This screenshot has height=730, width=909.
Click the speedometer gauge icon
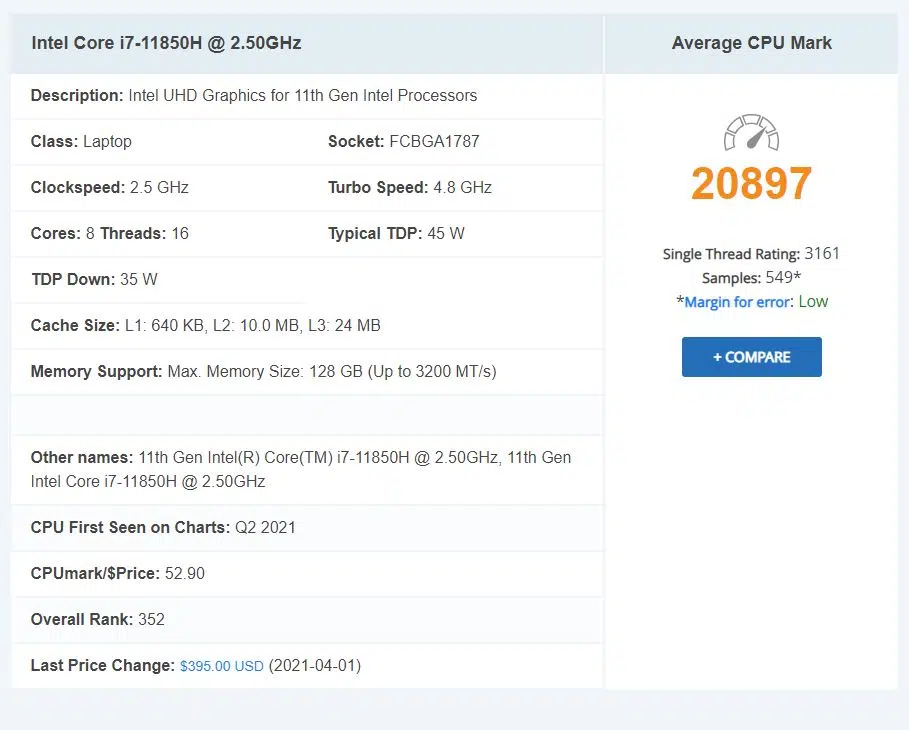[751, 134]
